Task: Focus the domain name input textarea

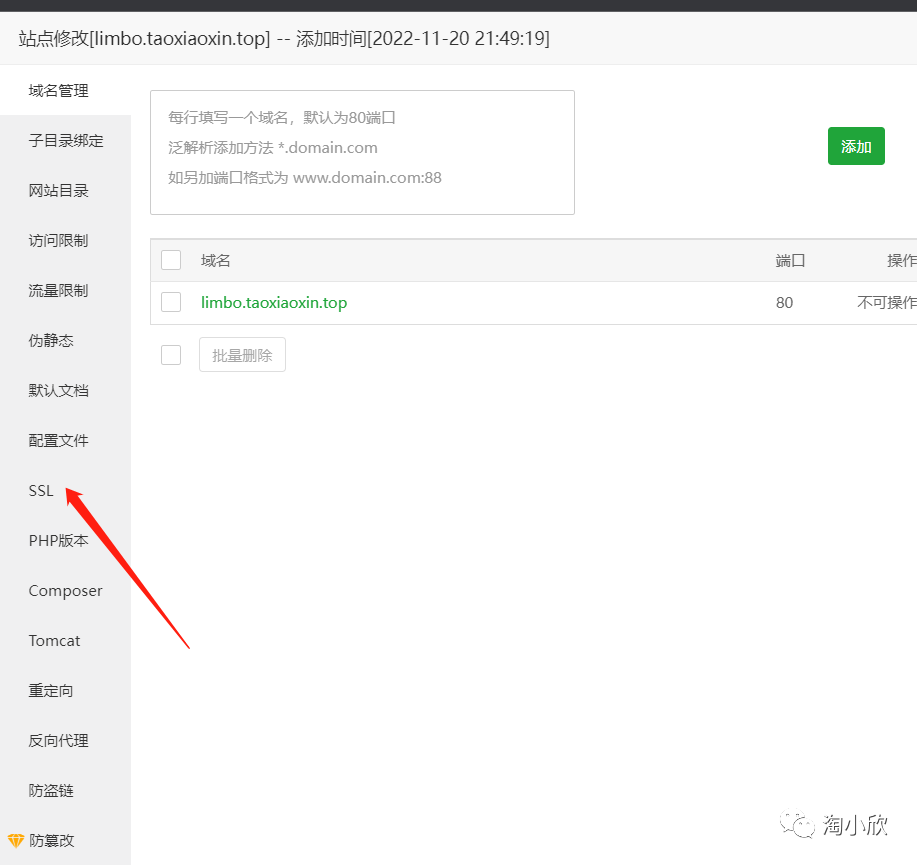Action: 363,152
